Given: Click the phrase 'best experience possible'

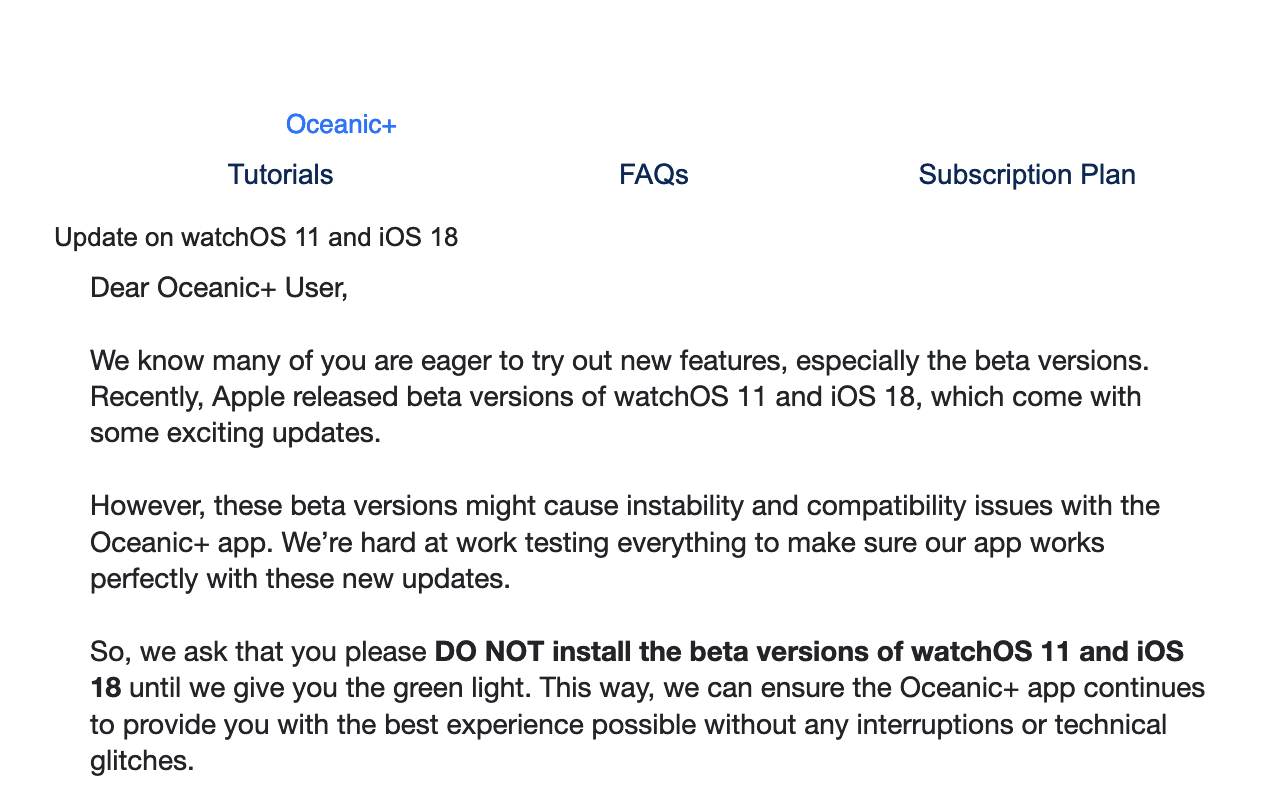Looking at the screenshot, I should (585, 724).
